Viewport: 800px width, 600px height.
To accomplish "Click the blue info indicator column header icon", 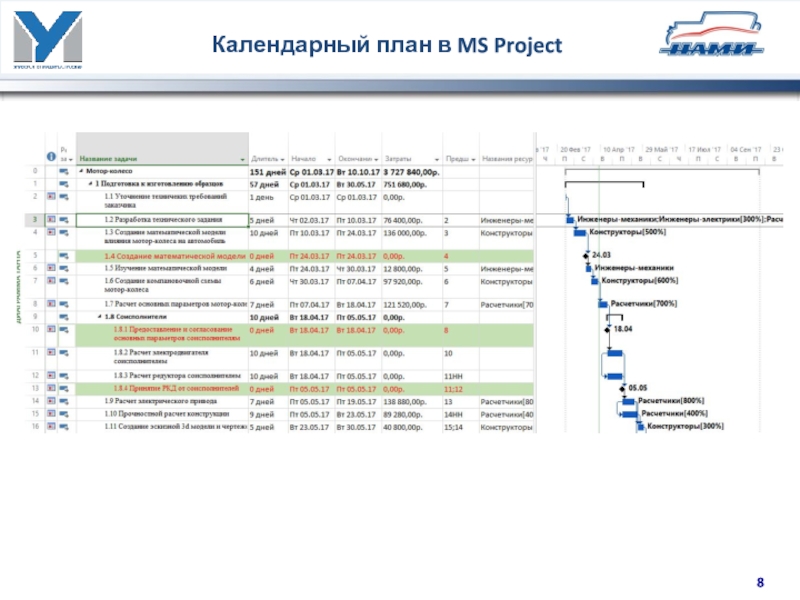I will pyautogui.click(x=51, y=157).
